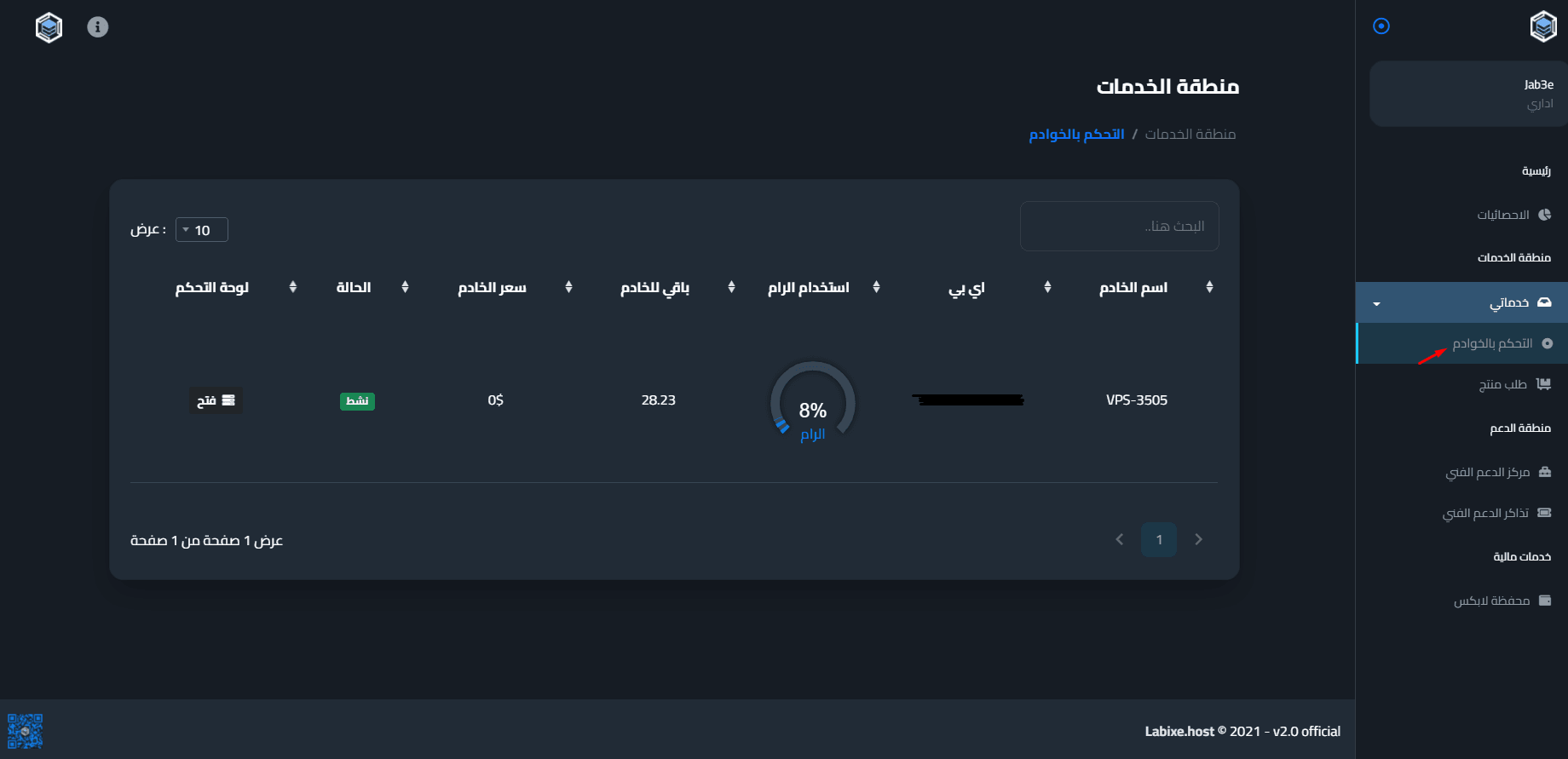
Task: Click the لوحة التحكم column header
Action: click(212, 288)
